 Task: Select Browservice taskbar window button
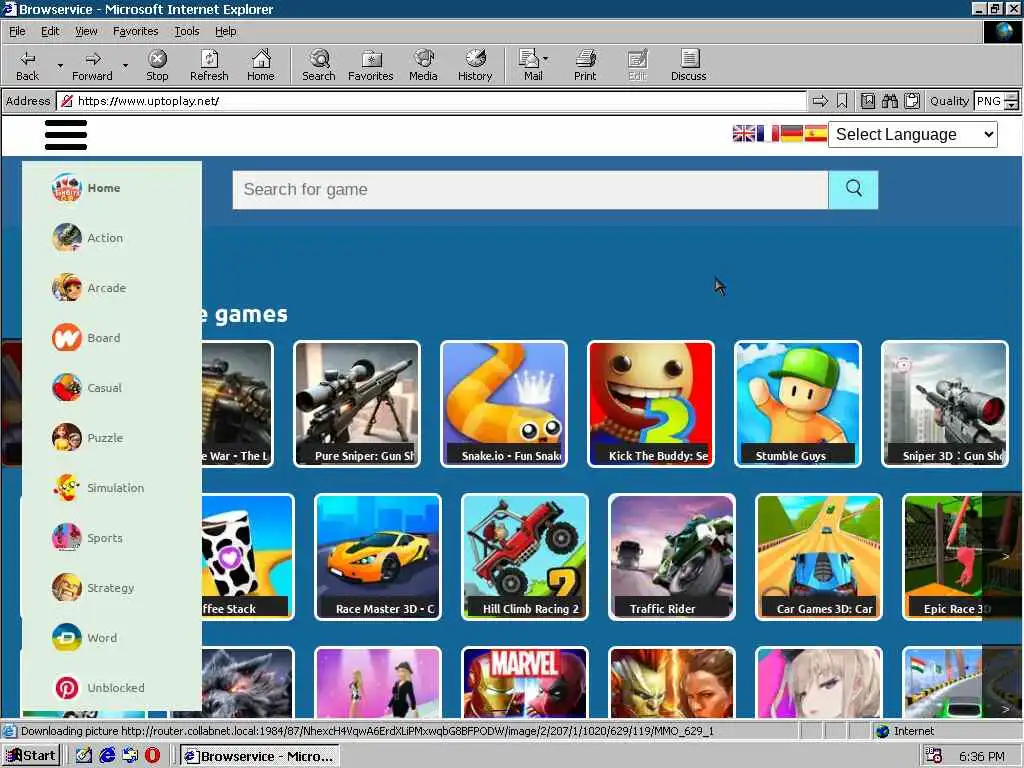click(x=260, y=756)
